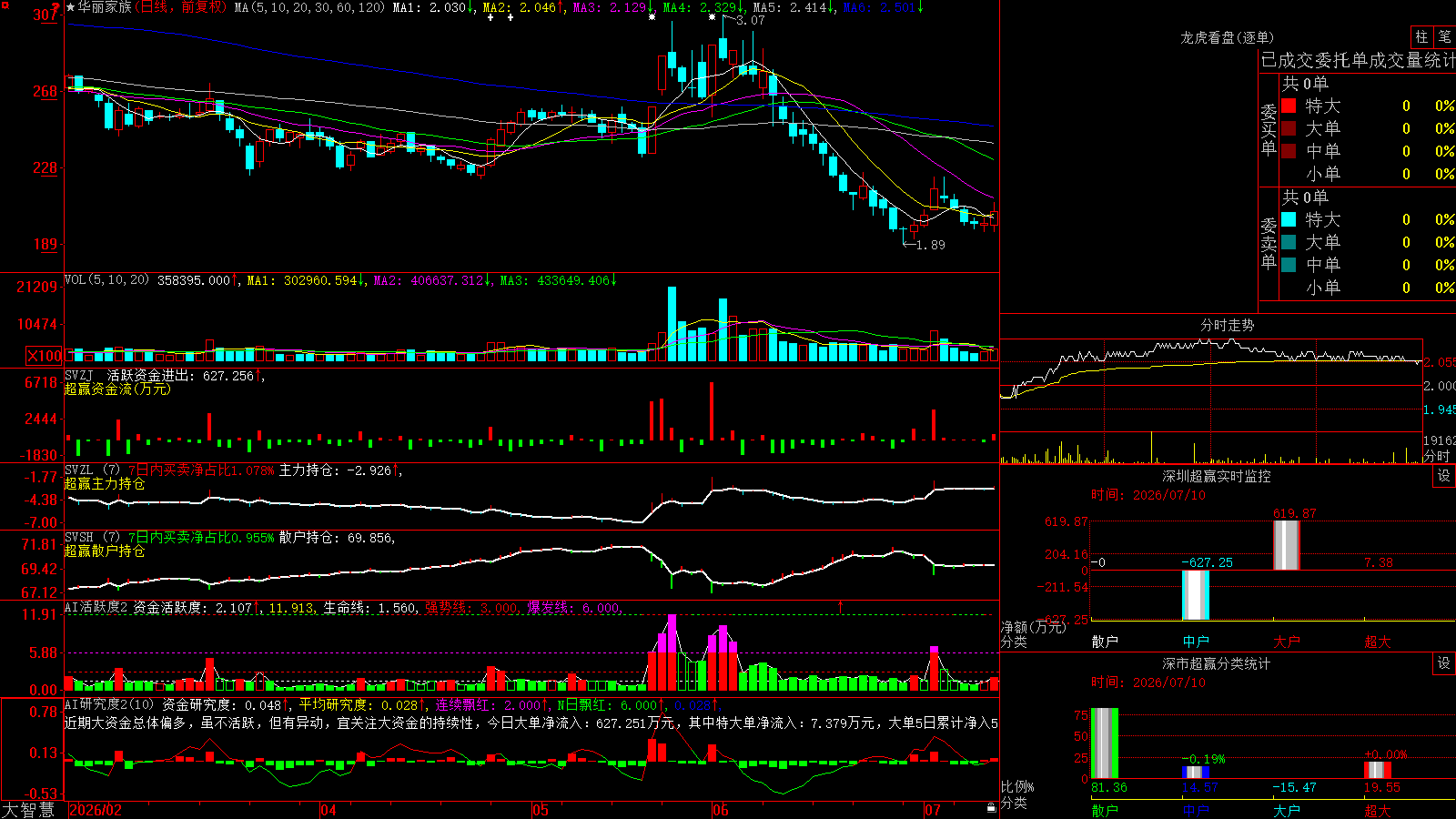Screen dimensions: 1456x819
Task: Click the MA(5,10,20,30,60,120) indicator label
Action: [309, 7]
